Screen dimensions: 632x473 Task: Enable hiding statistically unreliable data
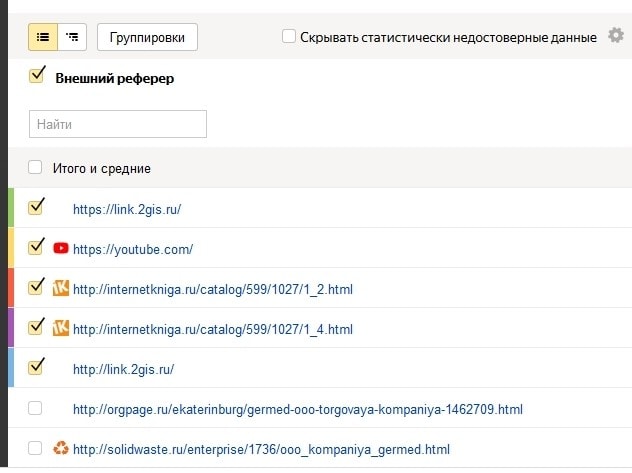point(289,37)
